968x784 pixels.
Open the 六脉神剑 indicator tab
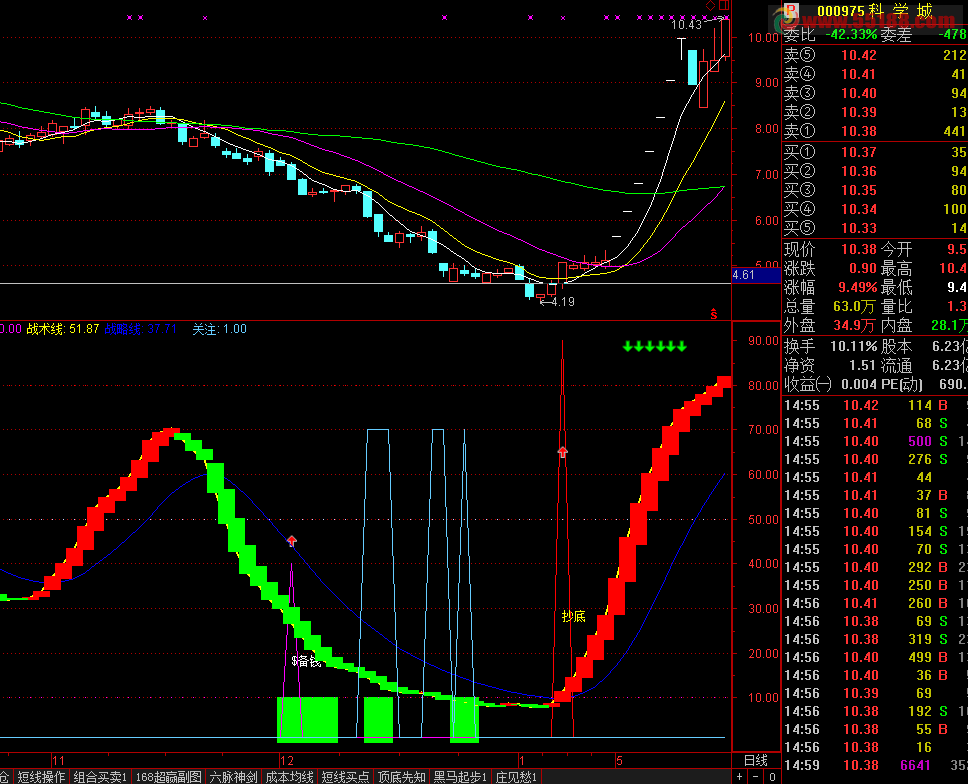tap(233, 776)
